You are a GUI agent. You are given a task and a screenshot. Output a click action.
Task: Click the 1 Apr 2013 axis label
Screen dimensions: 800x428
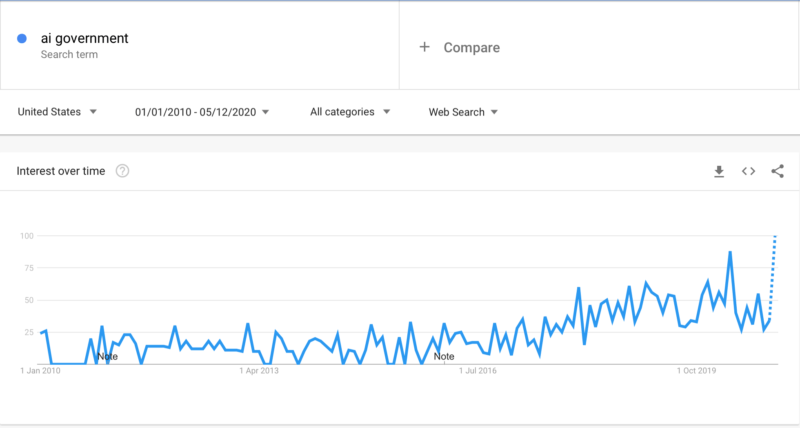[259, 371]
